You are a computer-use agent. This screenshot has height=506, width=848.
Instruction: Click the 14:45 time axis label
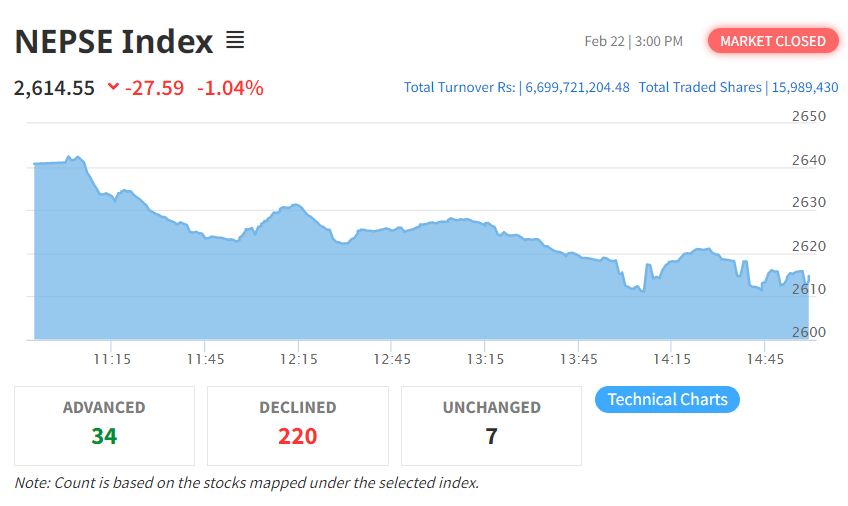click(765, 358)
